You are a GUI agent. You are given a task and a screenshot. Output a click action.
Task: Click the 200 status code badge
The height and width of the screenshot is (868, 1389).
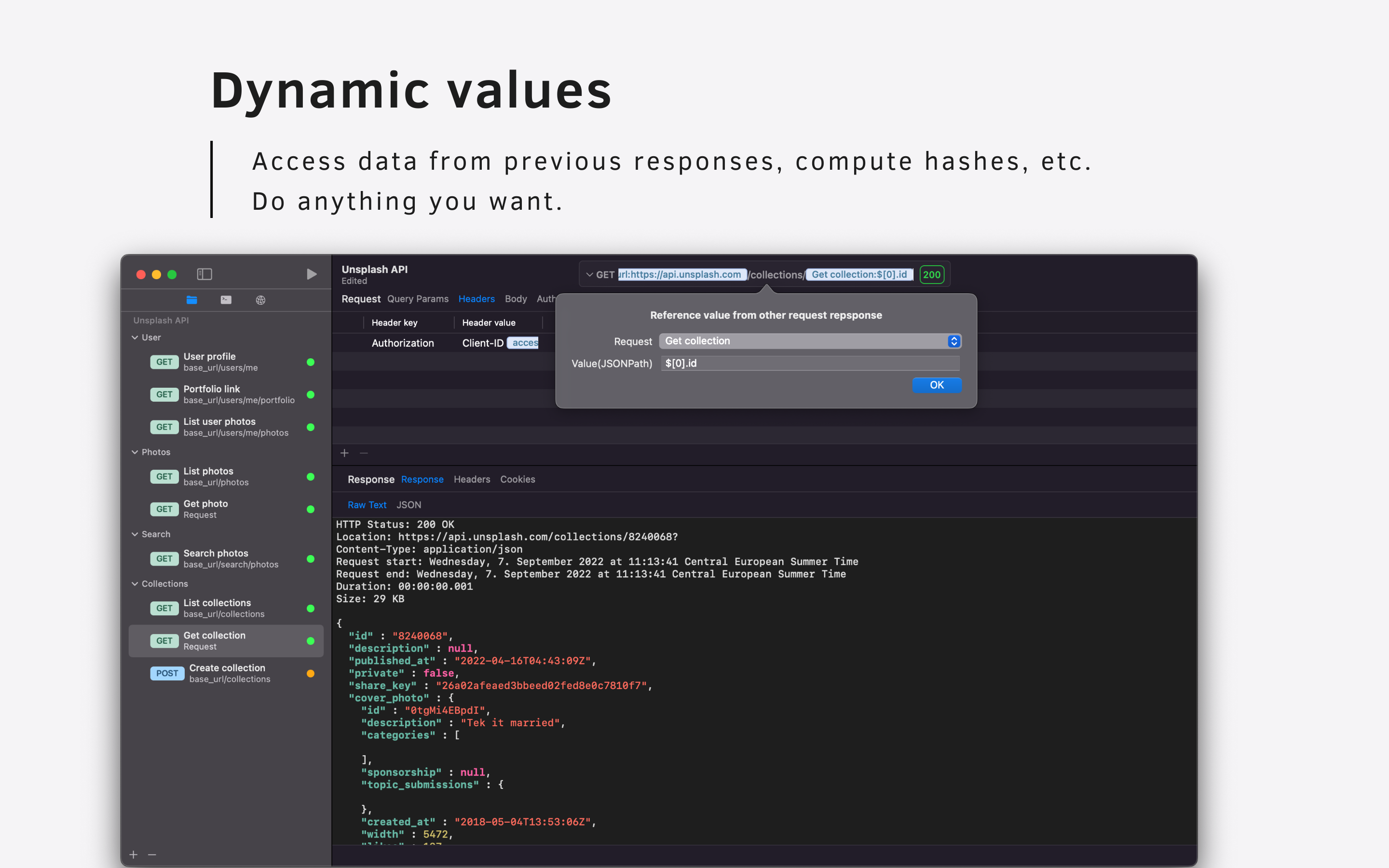(x=932, y=274)
